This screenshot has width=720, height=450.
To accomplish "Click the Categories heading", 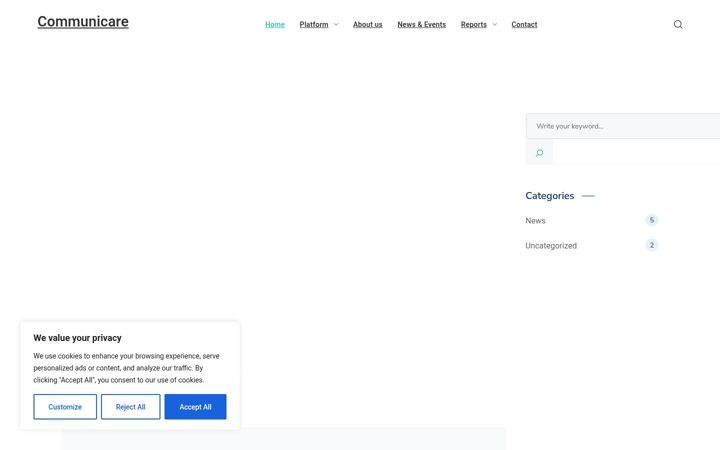I will coord(550,196).
